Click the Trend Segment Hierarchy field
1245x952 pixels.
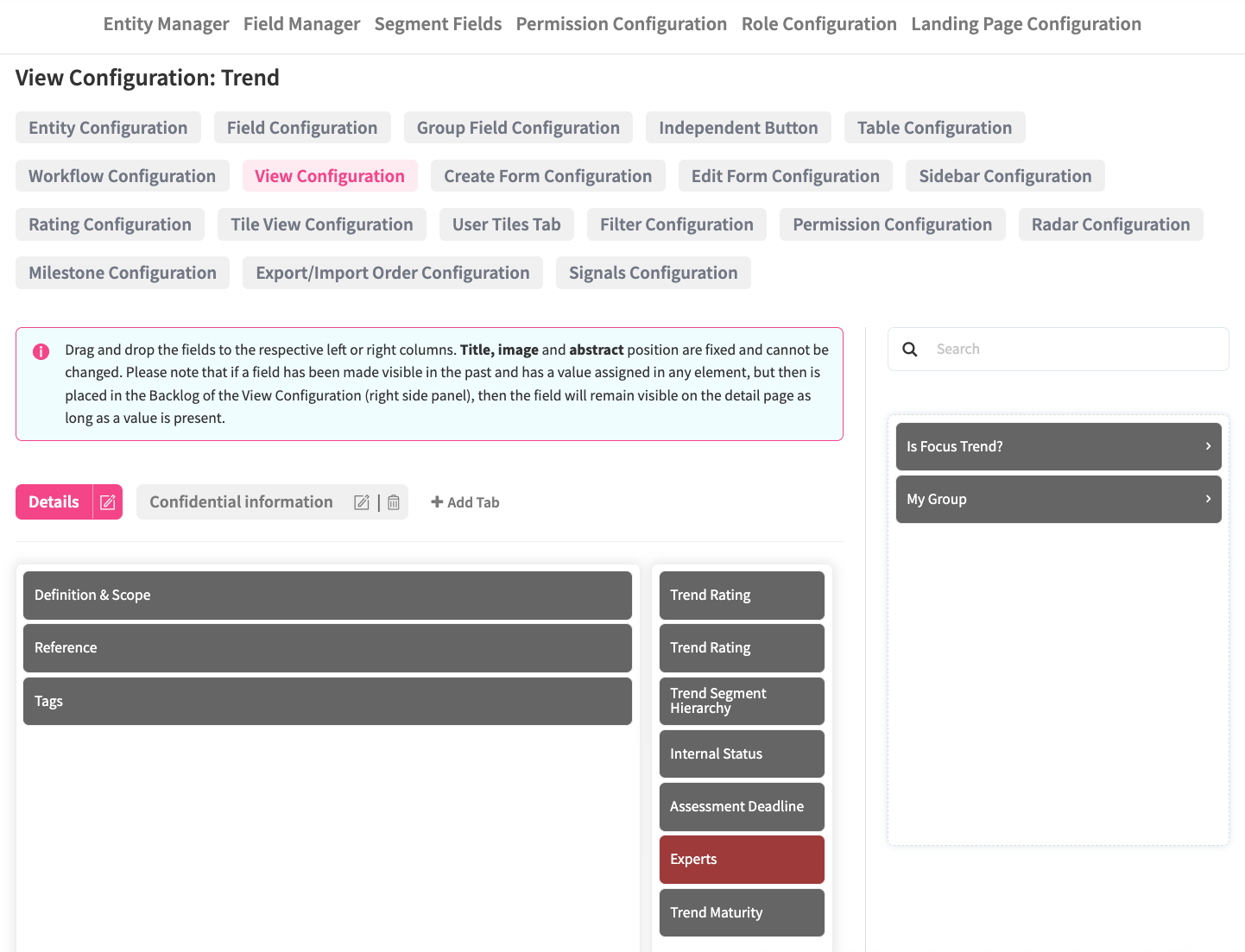742,701
